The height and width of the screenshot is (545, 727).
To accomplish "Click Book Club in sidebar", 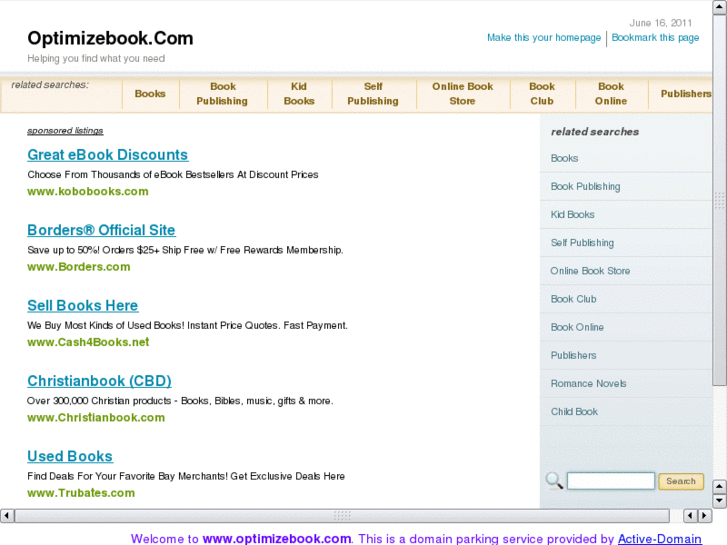I will [x=574, y=299].
